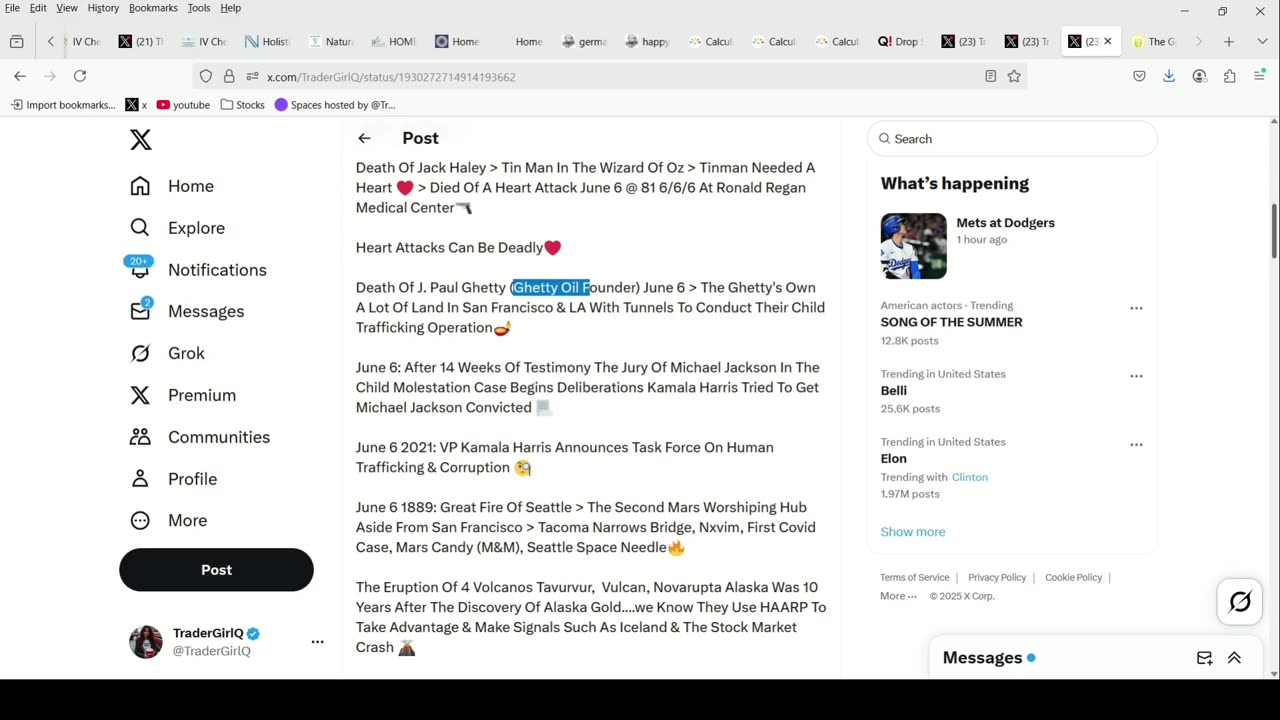The width and height of the screenshot is (1280, 720).
Task: Open the Belli trend
Action: (x=893, y=391)
